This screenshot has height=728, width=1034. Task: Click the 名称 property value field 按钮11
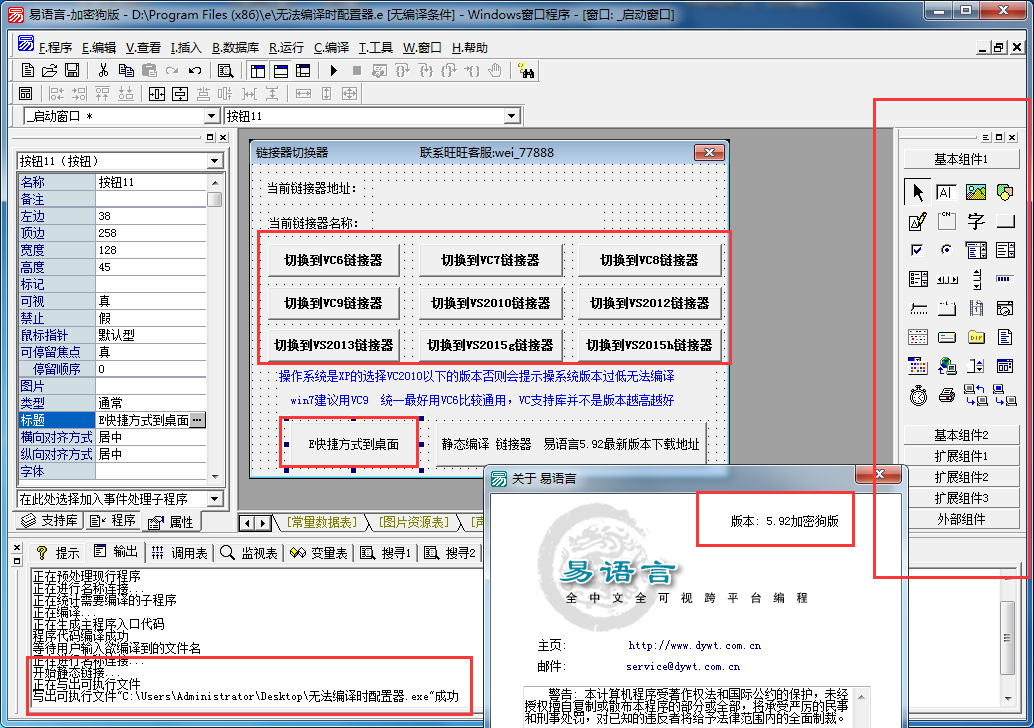151,182
